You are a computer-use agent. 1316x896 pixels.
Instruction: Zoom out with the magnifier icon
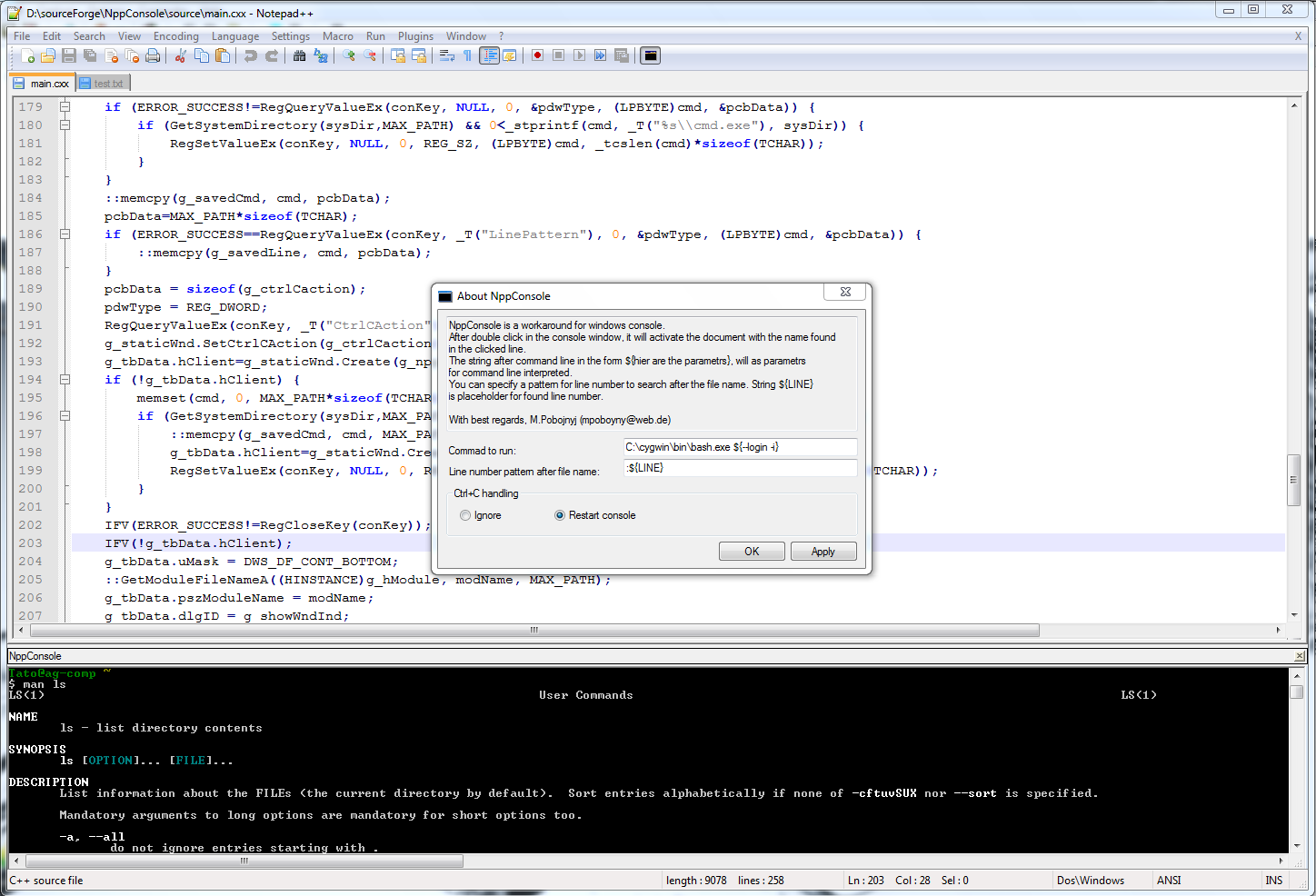(x=370, y=55)
